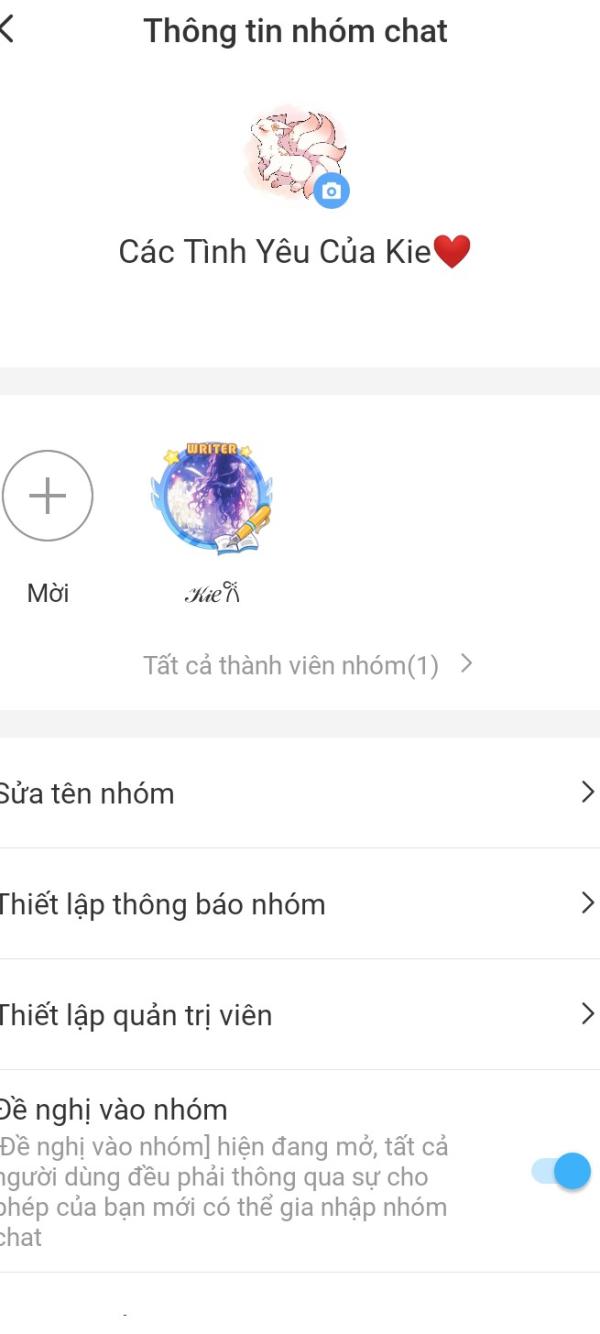This screenshot has height=1334, width=600.
Task: Go back using the top-left arrow
Action: tap(8, 30)
